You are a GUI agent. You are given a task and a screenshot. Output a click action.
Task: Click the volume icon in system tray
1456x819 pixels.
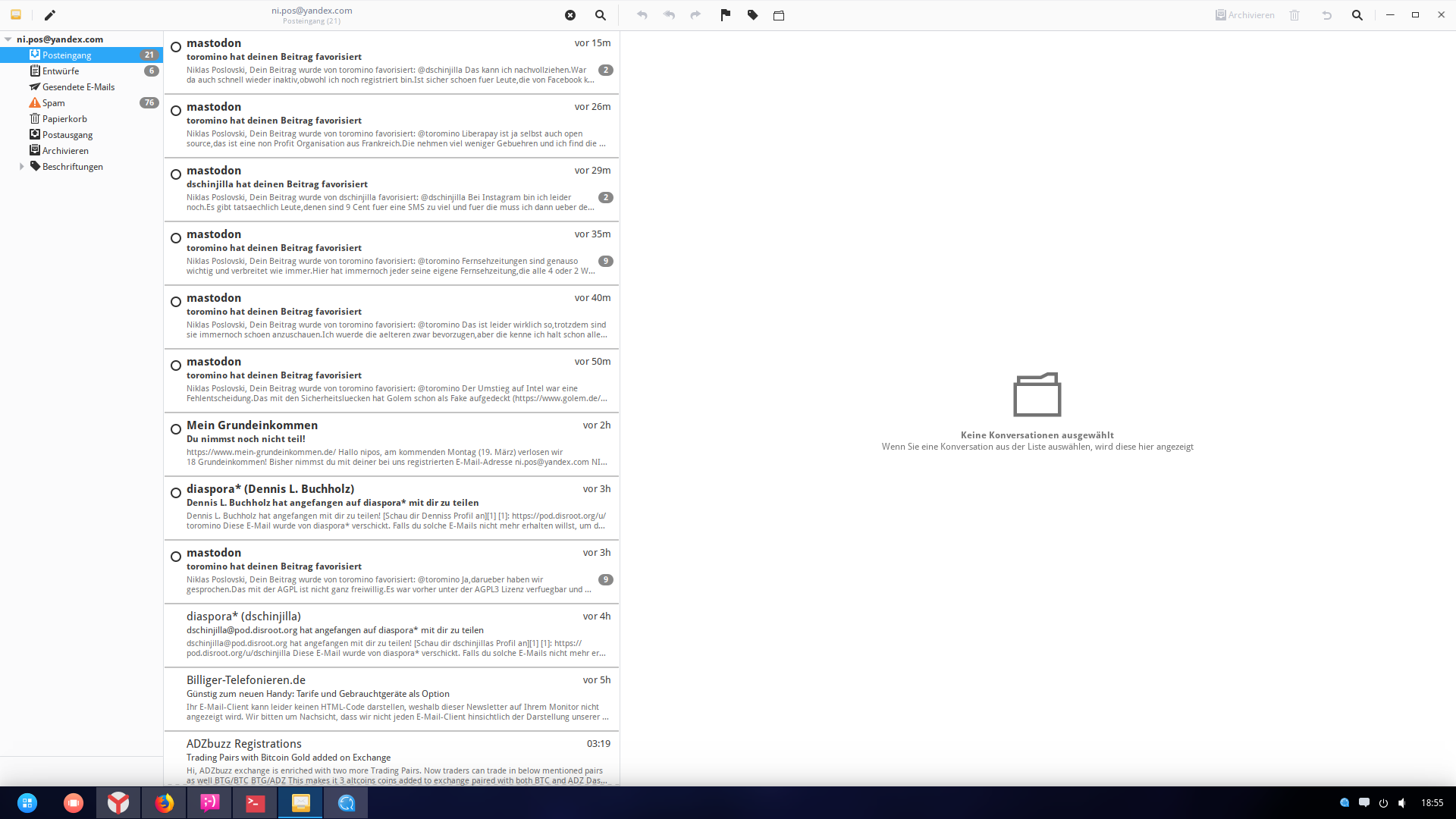click(1402, 803)
